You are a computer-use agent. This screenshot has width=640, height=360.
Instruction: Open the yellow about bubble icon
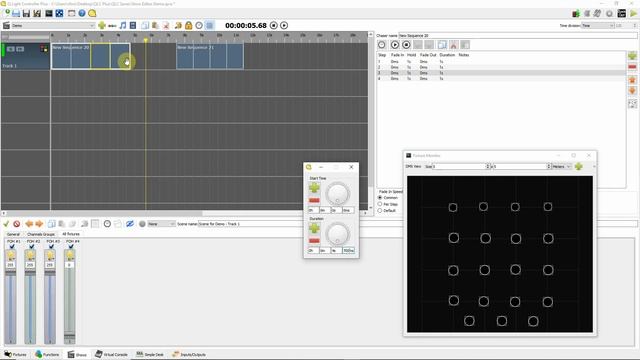[x=92, y=13]
